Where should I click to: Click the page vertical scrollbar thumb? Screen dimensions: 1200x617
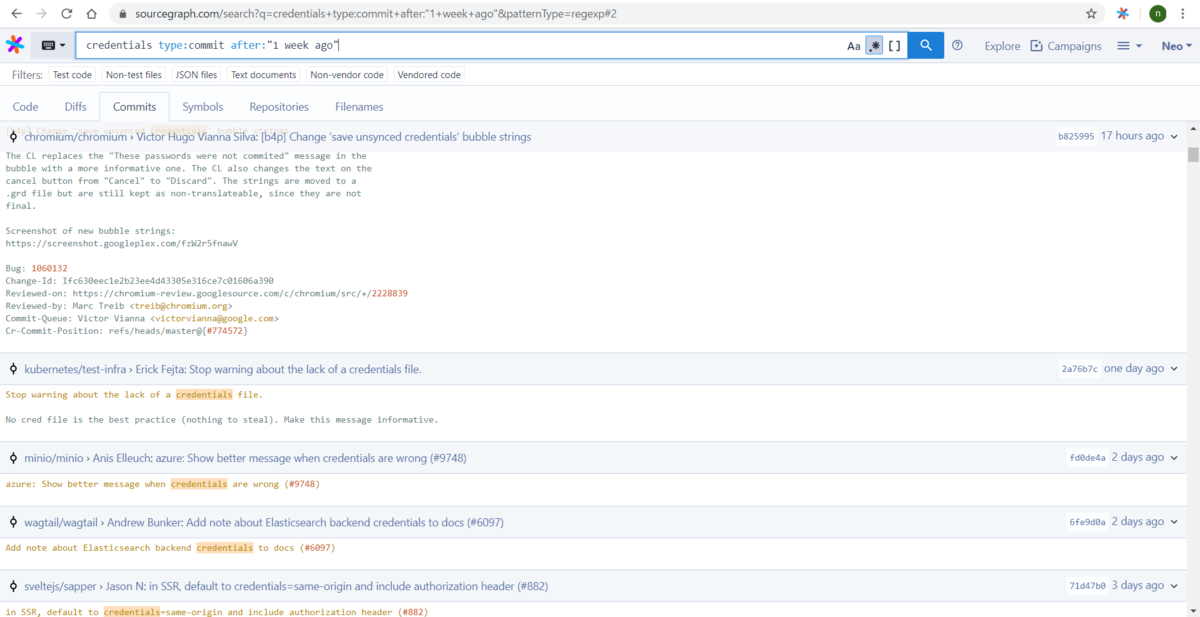(1193, 154)
